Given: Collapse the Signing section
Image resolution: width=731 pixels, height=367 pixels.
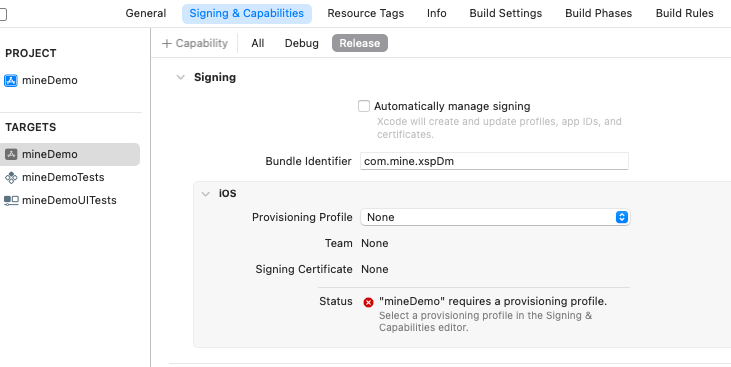Looking at the screenshot, I should [x=180, y=77].
